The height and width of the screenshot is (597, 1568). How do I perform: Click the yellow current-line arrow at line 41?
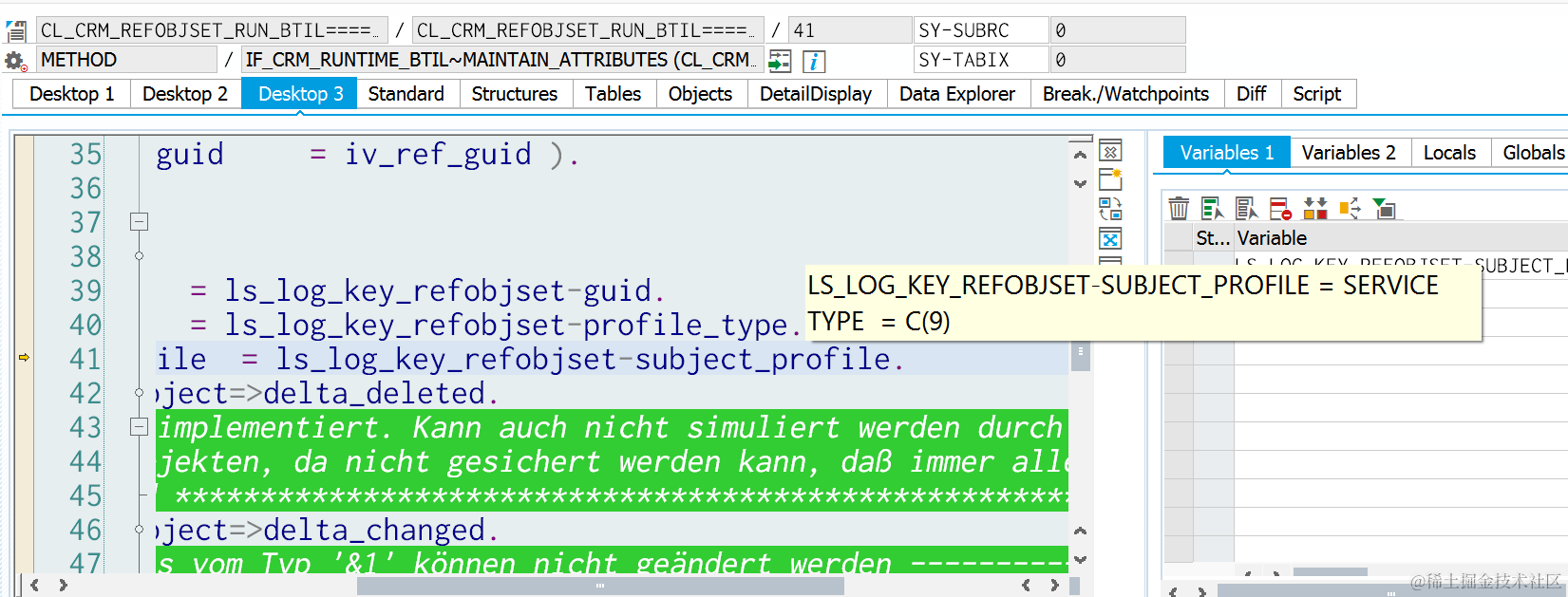point(24,358)
